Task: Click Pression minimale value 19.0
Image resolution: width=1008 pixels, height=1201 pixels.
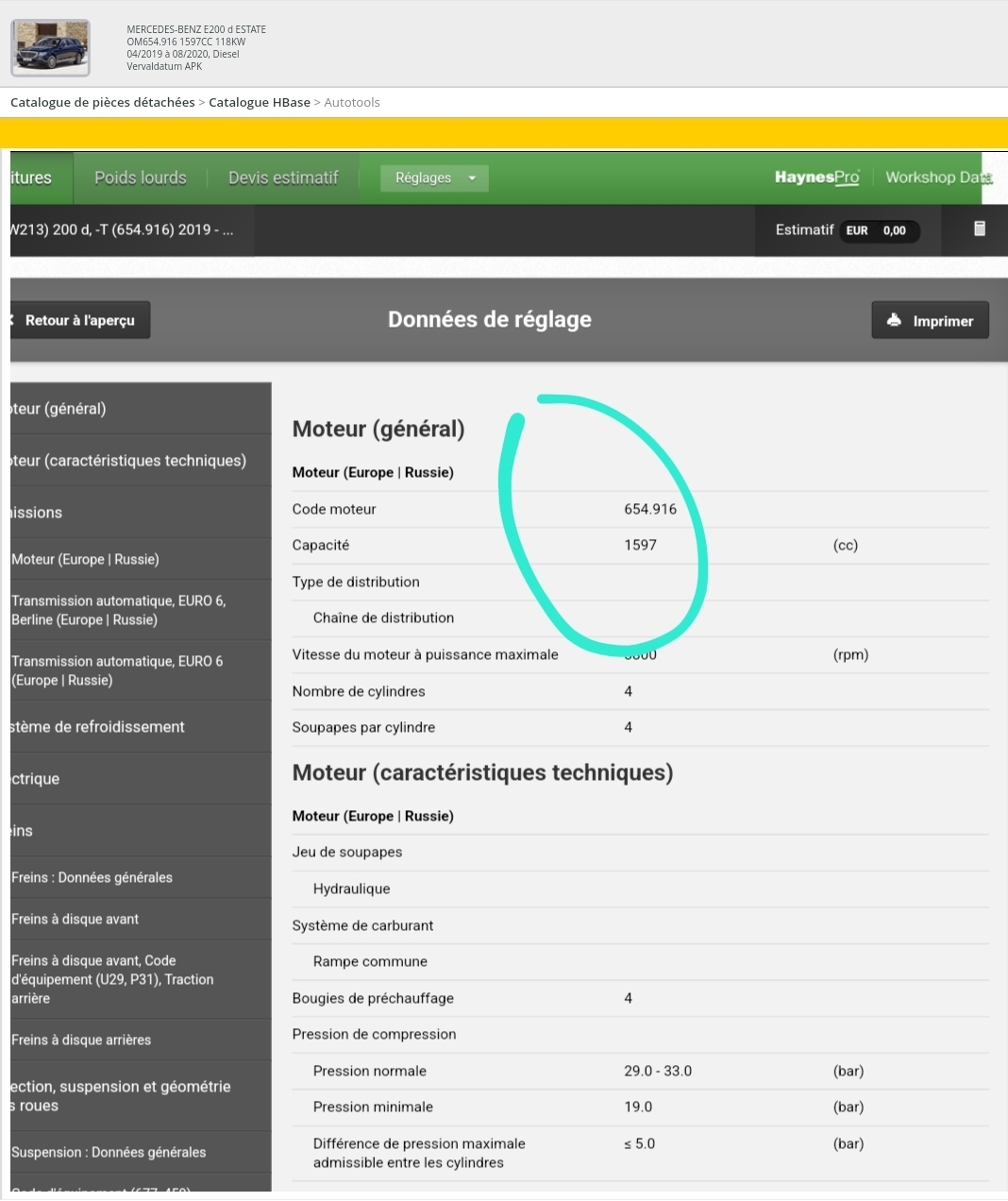Action: (x=638, y=1107)
